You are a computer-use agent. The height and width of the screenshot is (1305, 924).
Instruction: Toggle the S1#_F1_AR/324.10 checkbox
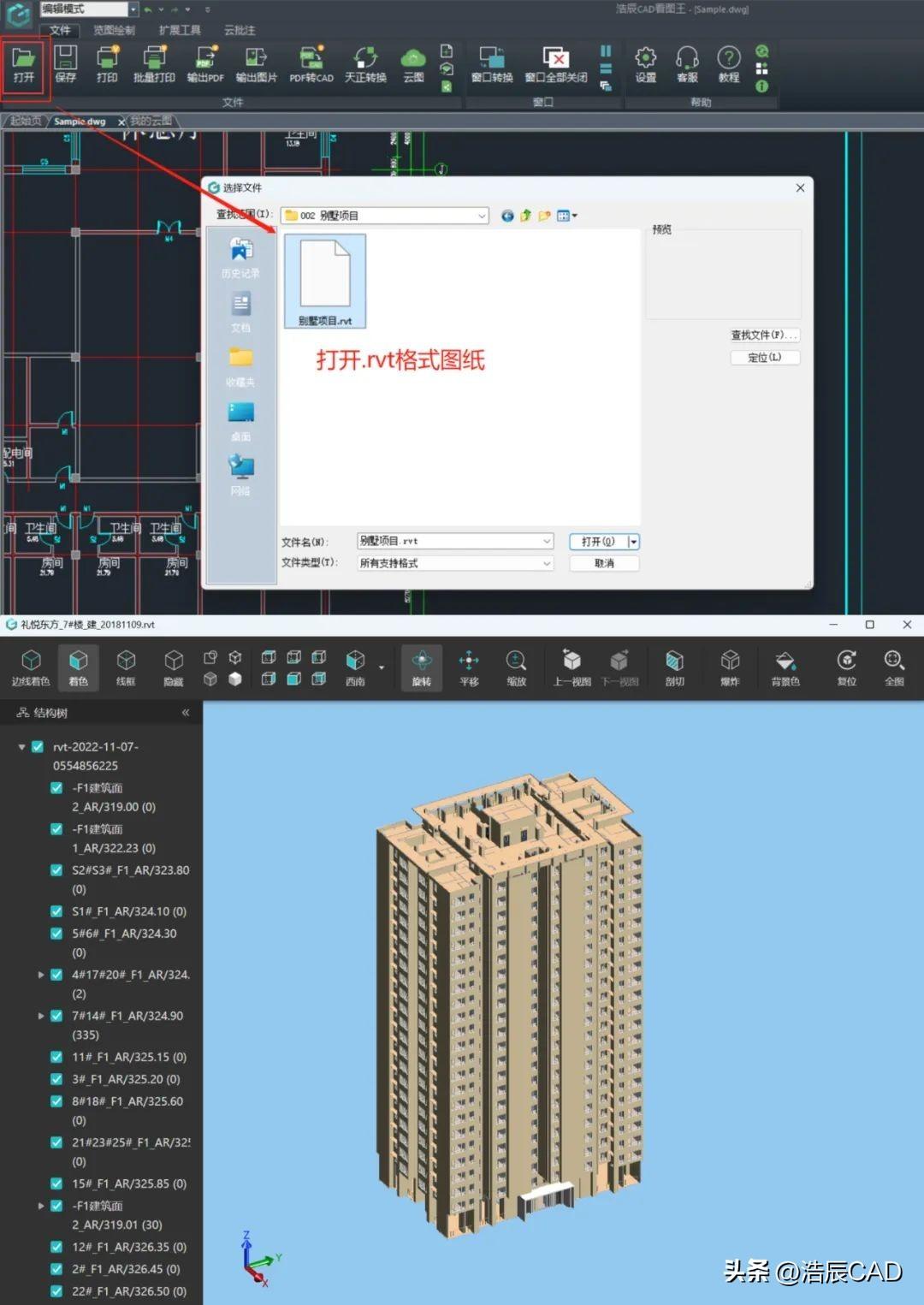(56, 911)
